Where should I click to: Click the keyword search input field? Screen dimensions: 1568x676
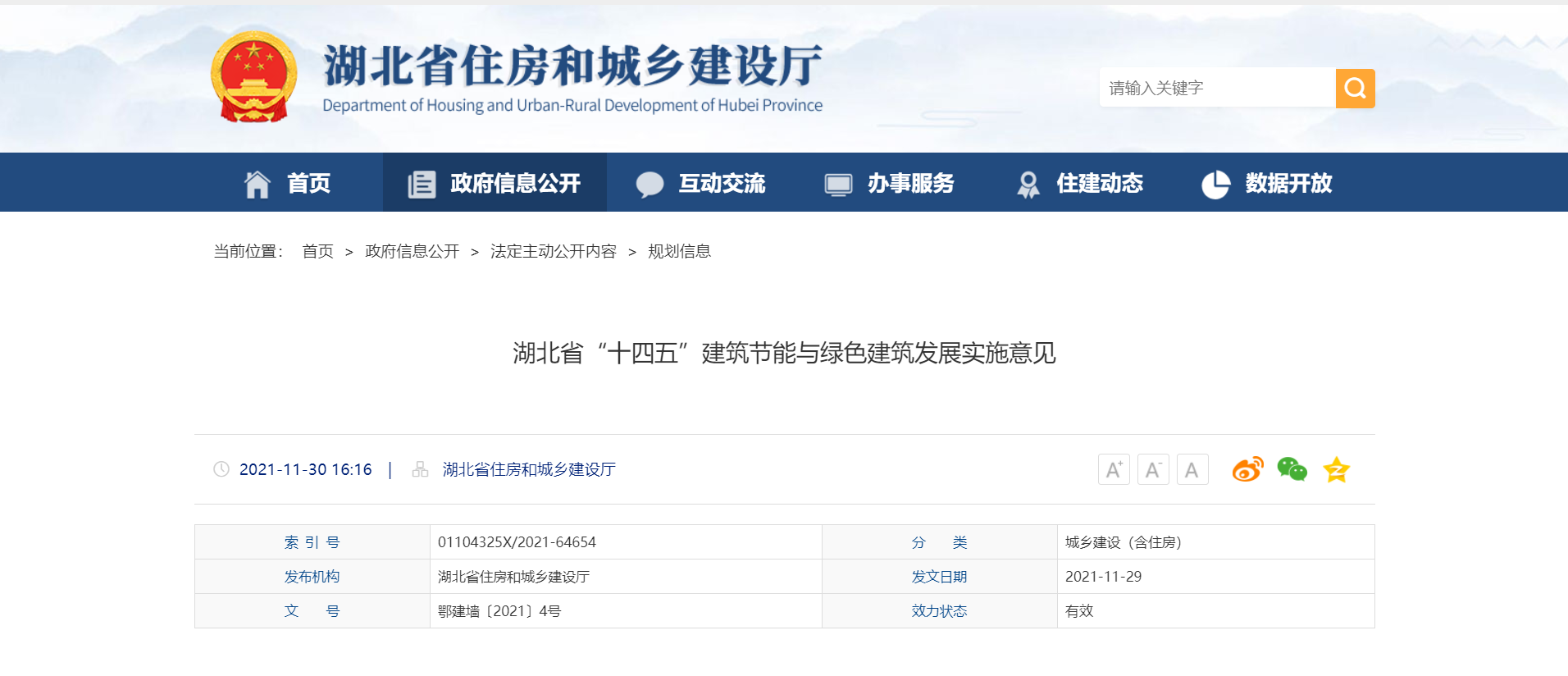click(1217, 89)
